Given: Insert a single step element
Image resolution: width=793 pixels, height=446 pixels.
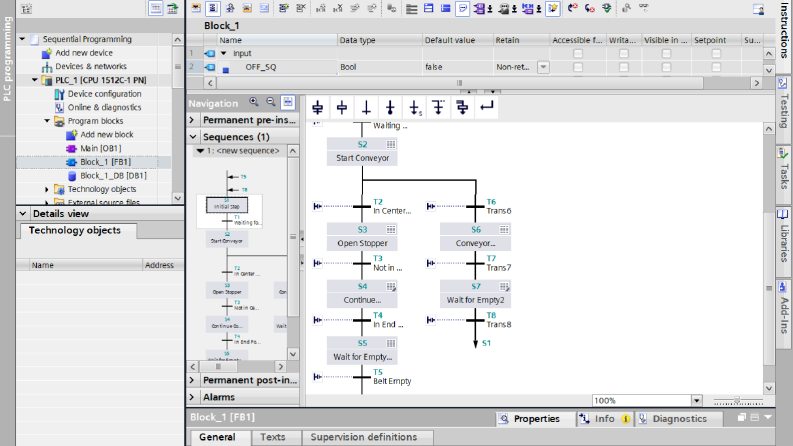Looking at the screenshot, I should (342, 107).
